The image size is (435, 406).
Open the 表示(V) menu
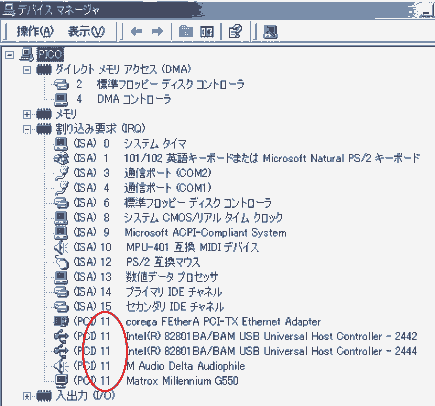point(86,32)
